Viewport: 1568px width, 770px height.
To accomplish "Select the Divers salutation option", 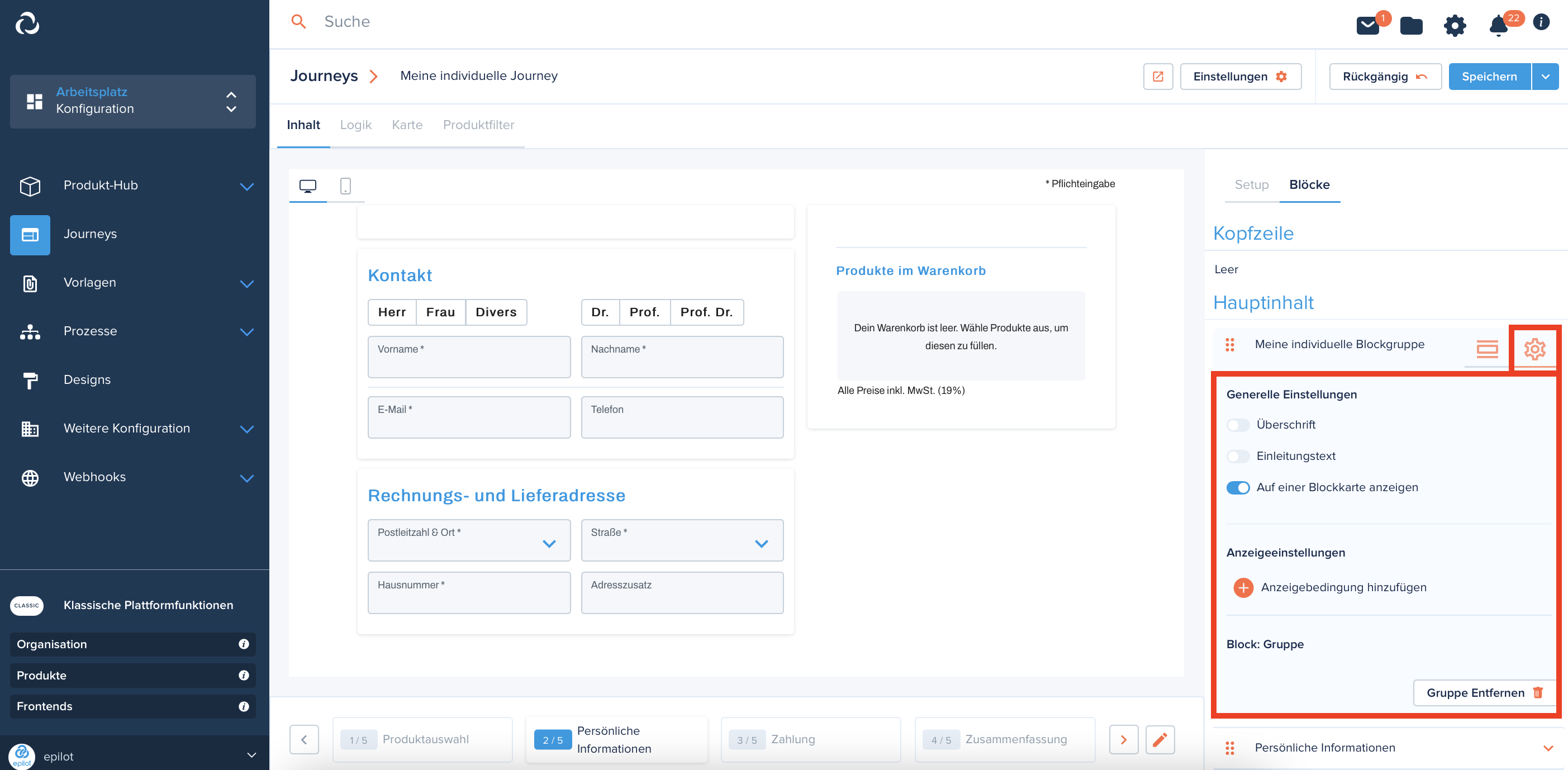I will [x=496, y=312].
